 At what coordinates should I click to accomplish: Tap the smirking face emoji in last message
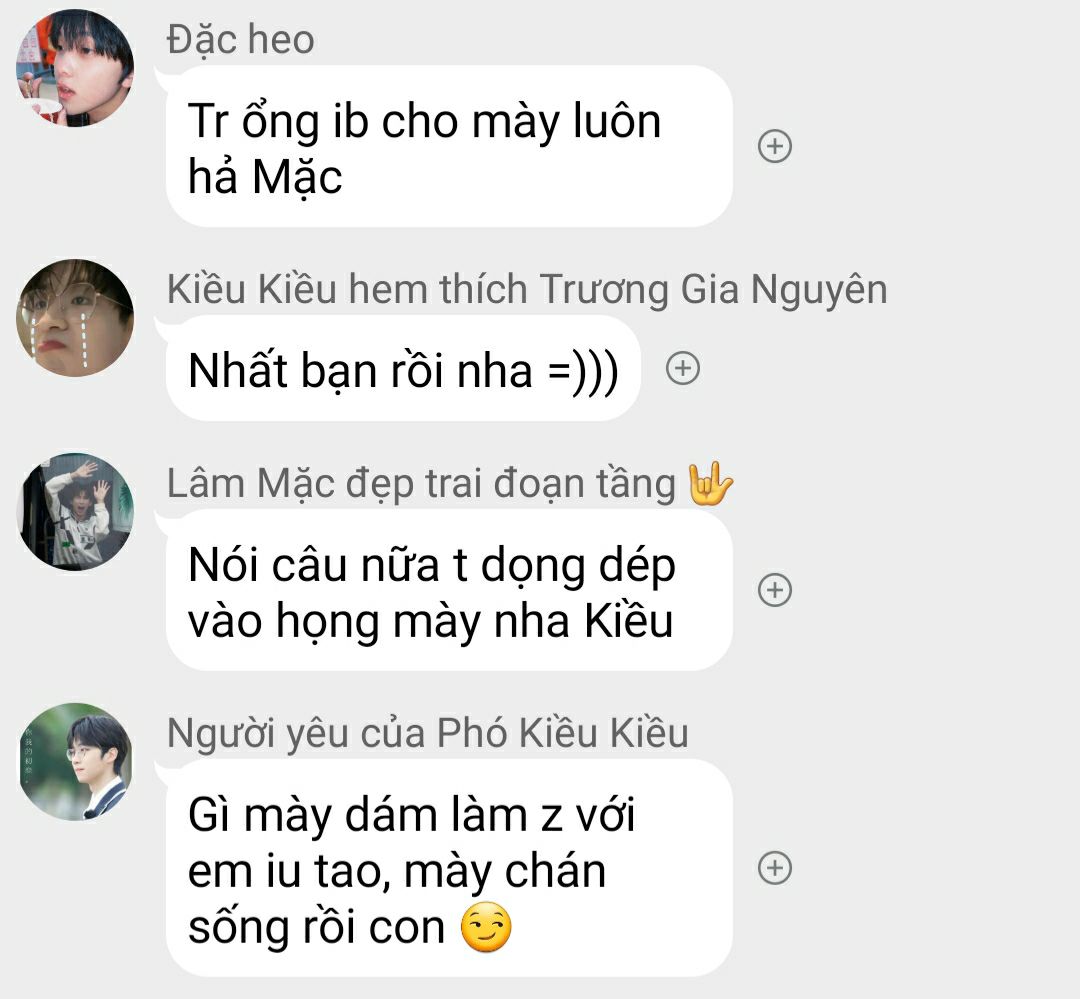coord(486,927)
